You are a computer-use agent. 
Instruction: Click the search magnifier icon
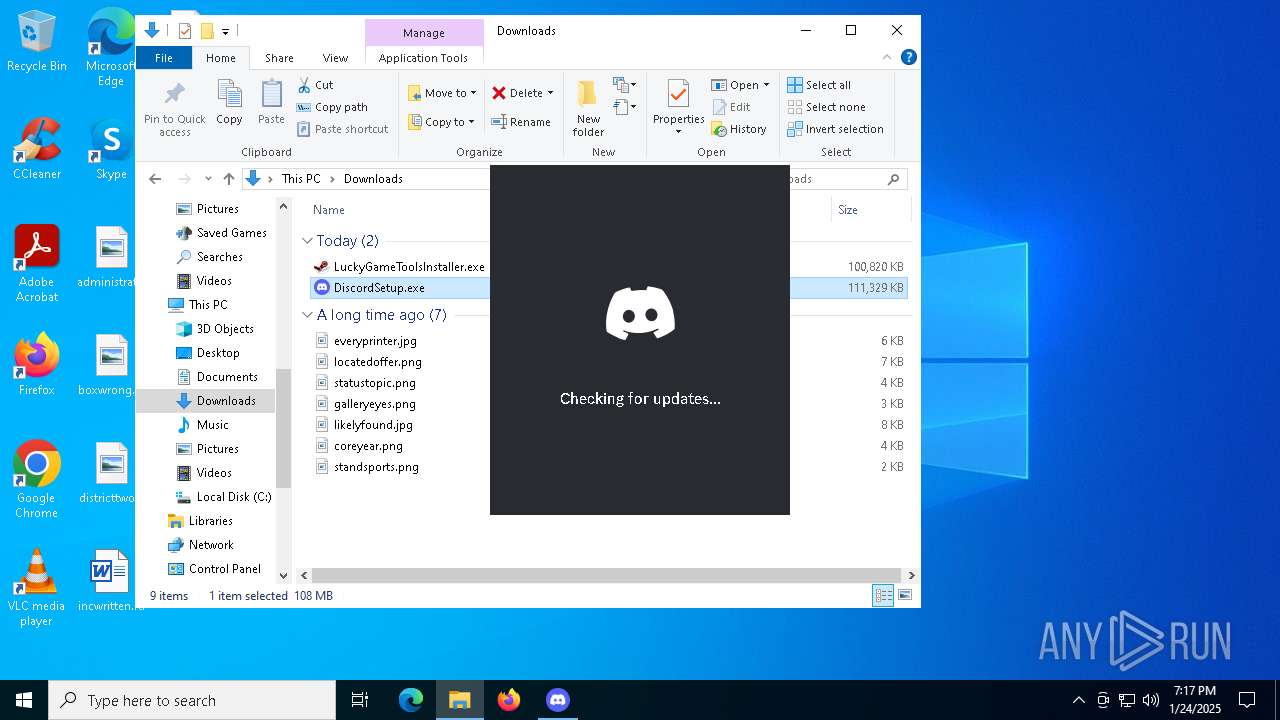tap(893, 179)
